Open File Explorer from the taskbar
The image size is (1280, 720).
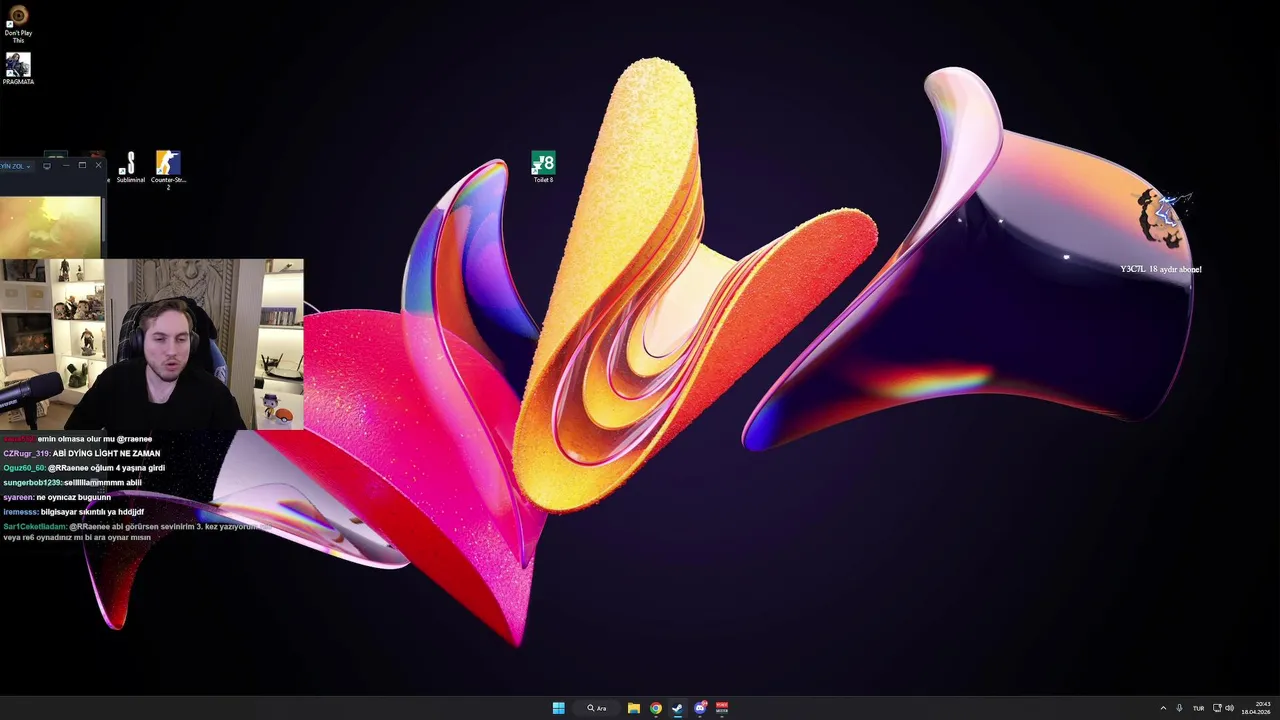[633, 708]
